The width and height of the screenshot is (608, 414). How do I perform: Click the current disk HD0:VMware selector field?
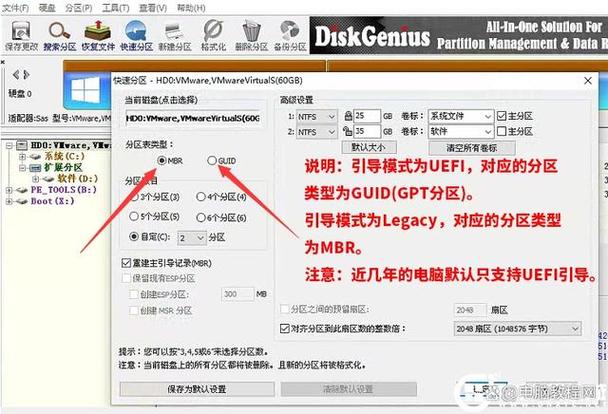point(193,118)
